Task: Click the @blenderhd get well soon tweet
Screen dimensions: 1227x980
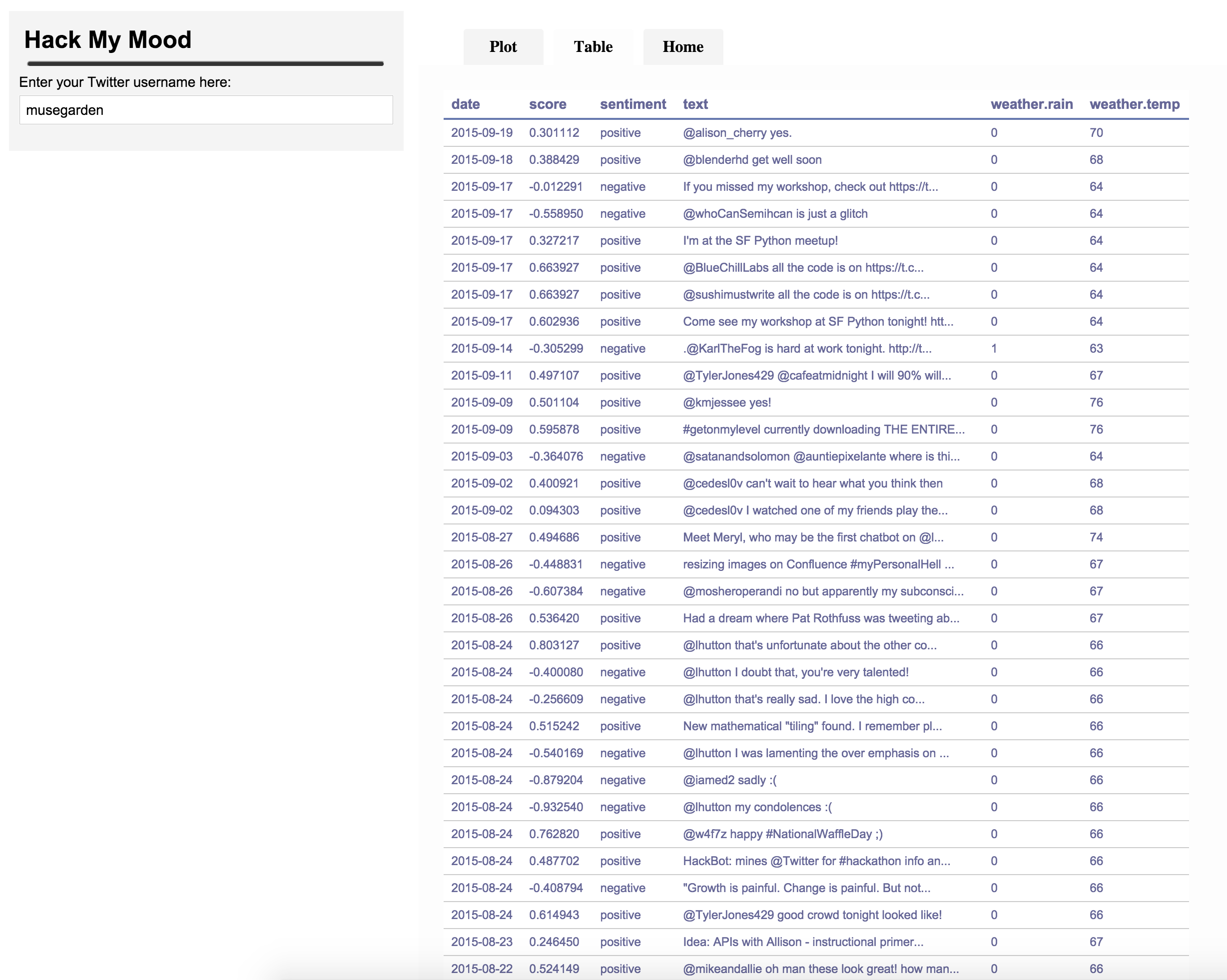Action: [x=752, y=160]
